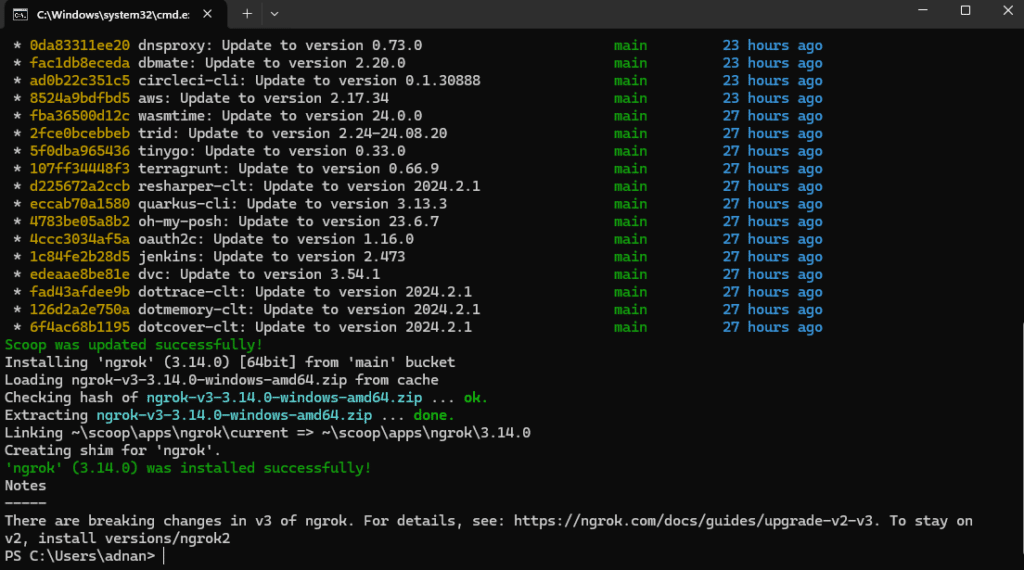Click the cmd icon in the tab
The image size is (1024, 570).
tap(20, 14)
